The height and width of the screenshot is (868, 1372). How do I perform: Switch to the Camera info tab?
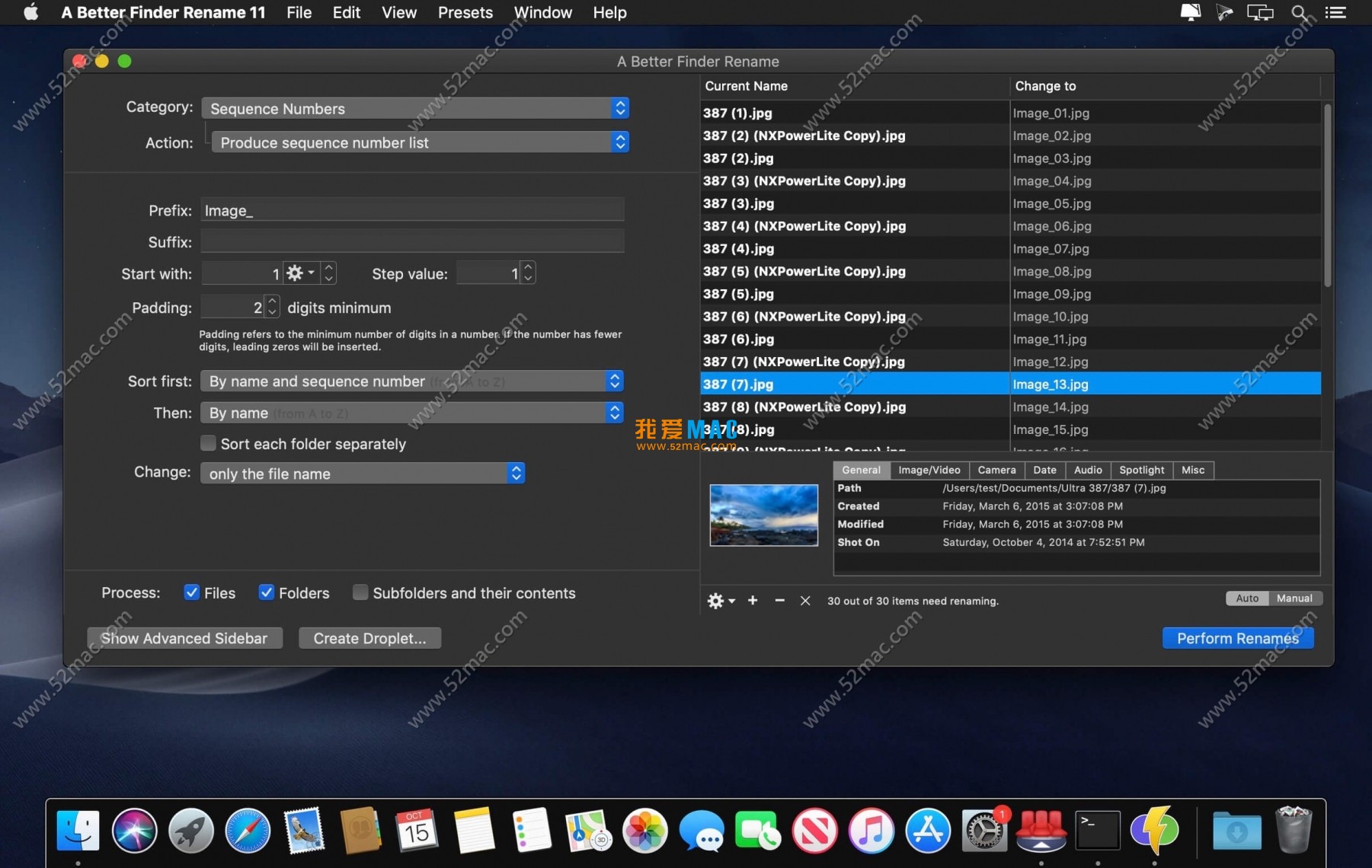pyautogui.click(x=996, y=470)
